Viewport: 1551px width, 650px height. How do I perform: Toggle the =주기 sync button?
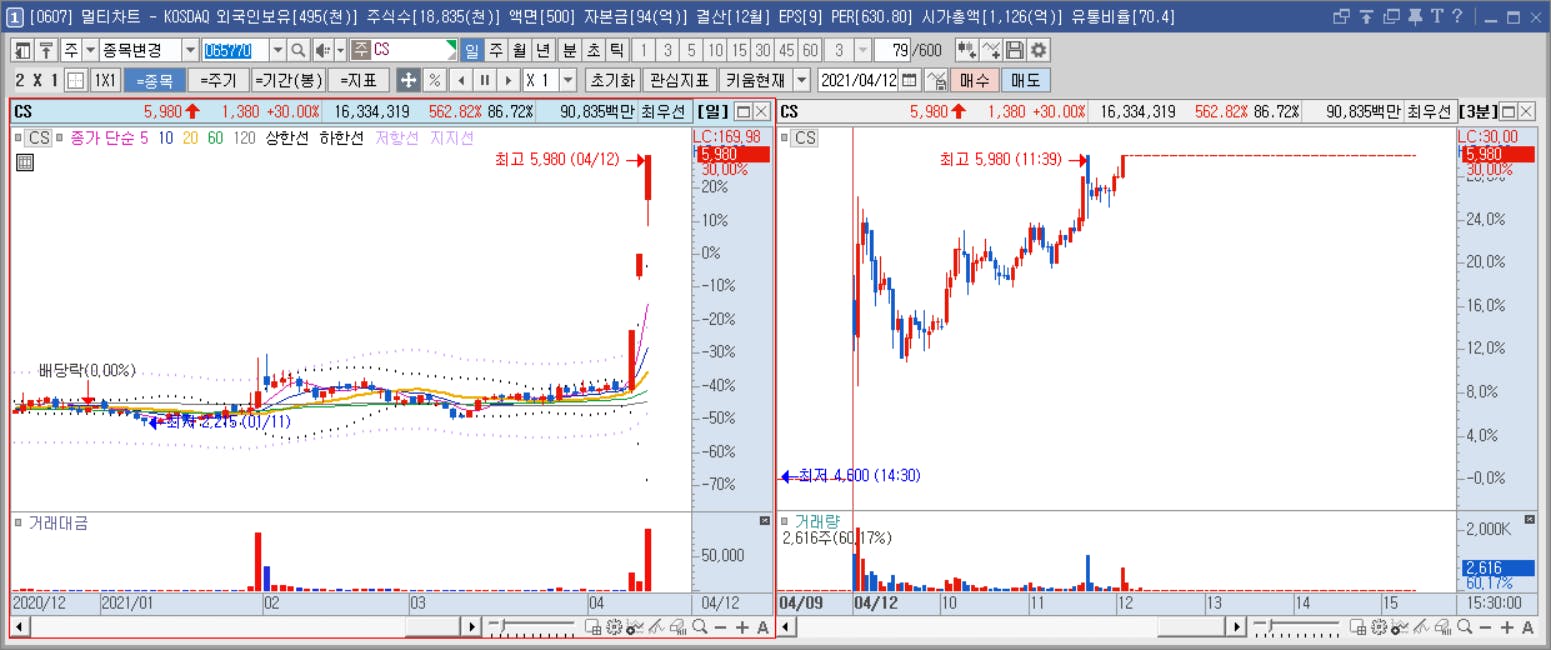coord(217,80)
